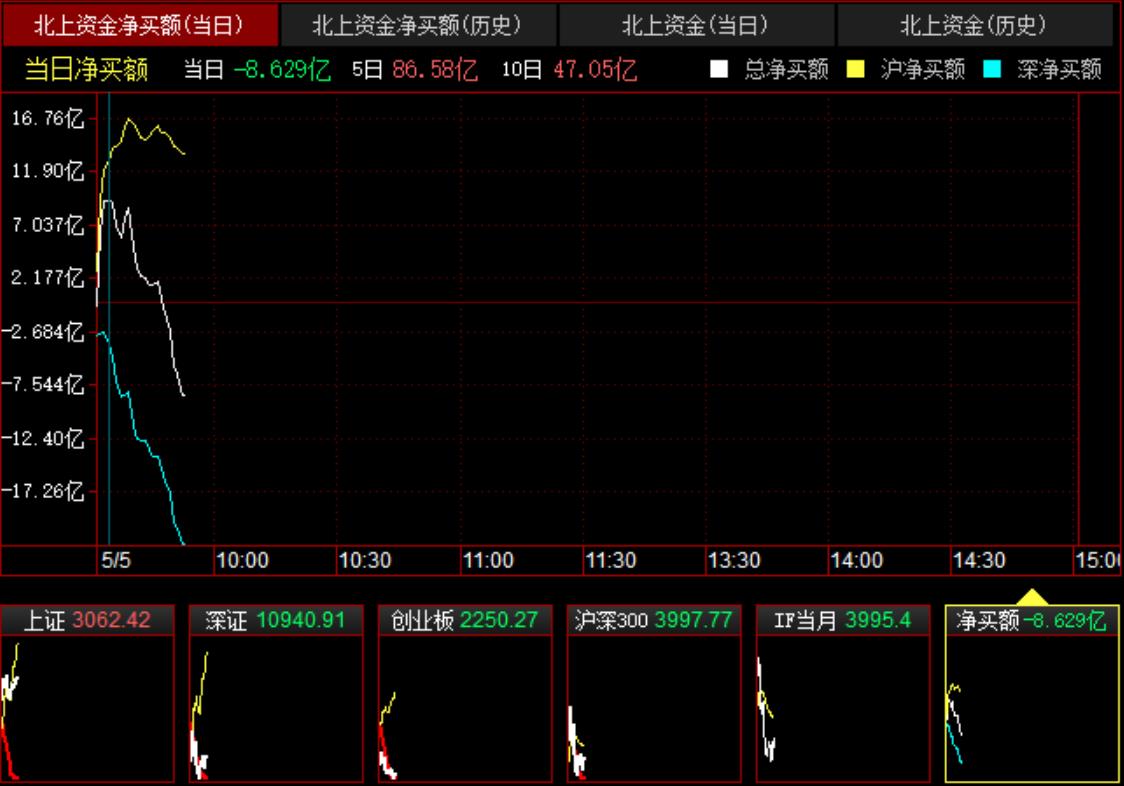Switch to 北上资金净买额(历史) tab

(417, 25)
